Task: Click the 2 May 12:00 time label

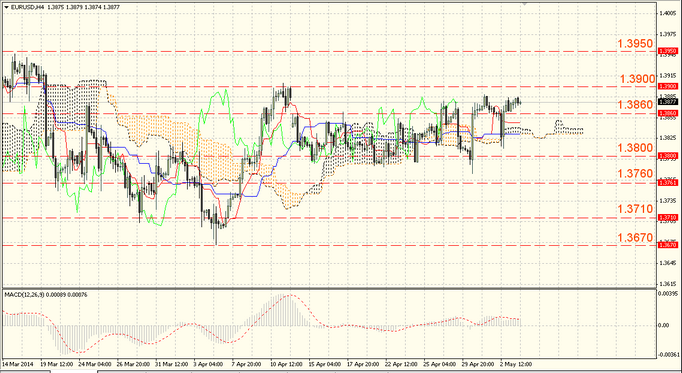Action: pyautogui.click(x=516, y=364)
